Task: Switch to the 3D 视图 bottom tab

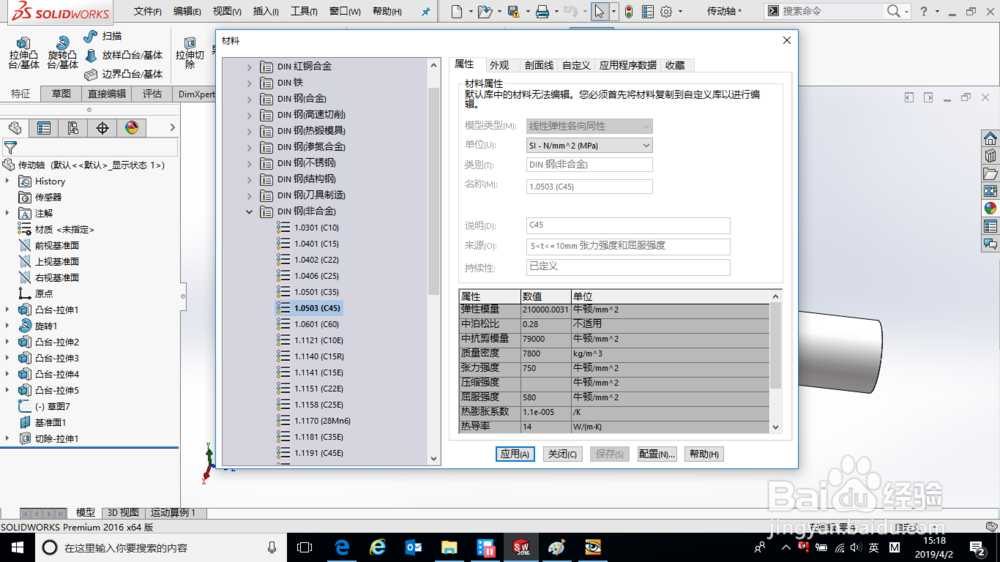Action: tap(122, 512)
